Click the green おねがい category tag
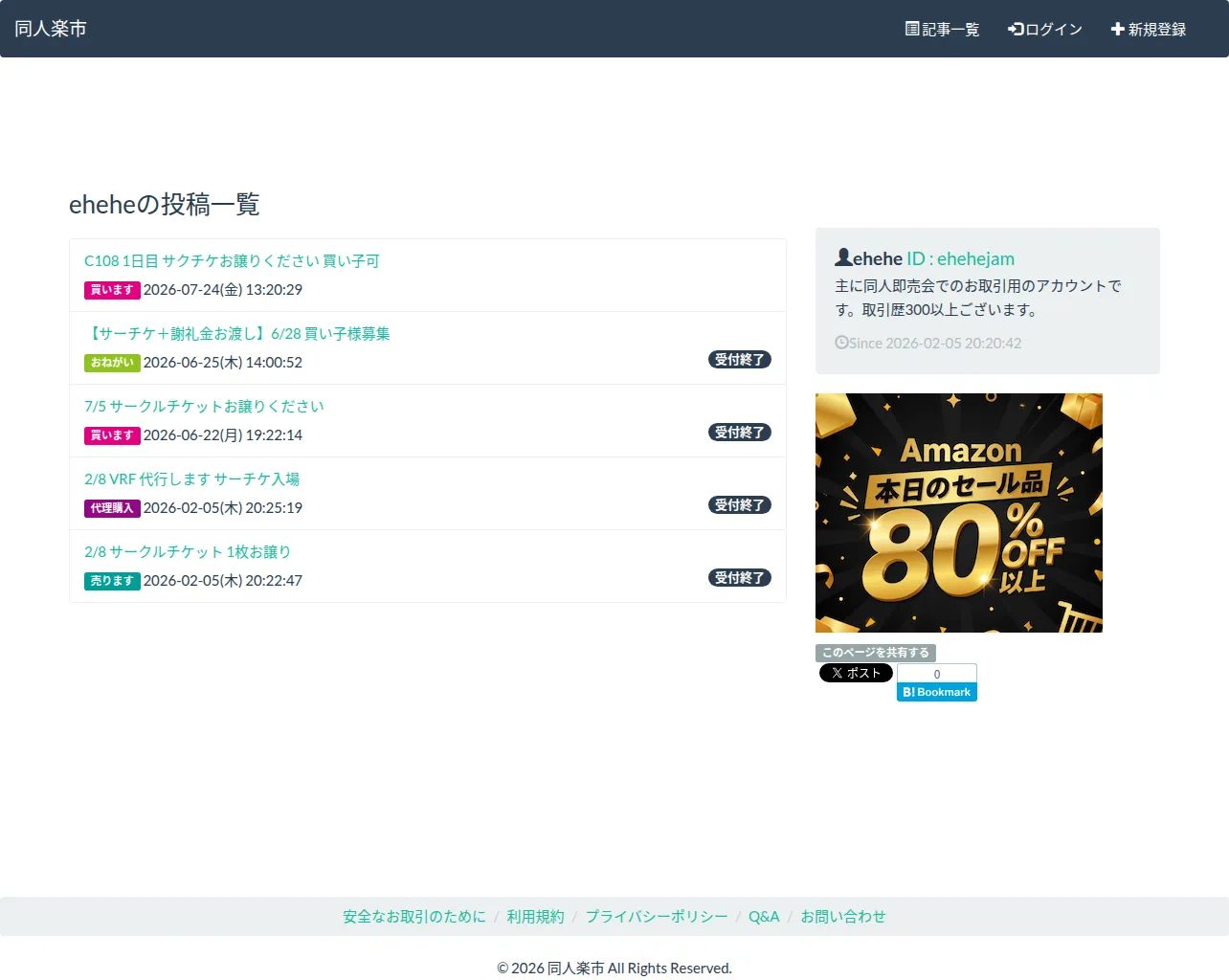This screenshot has height=980, width=1229. (x=112, y=363)
